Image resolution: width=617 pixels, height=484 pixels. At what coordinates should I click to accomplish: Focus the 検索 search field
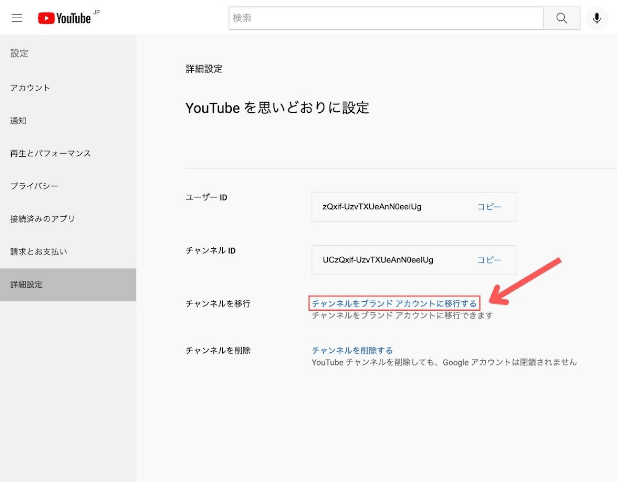386,18
